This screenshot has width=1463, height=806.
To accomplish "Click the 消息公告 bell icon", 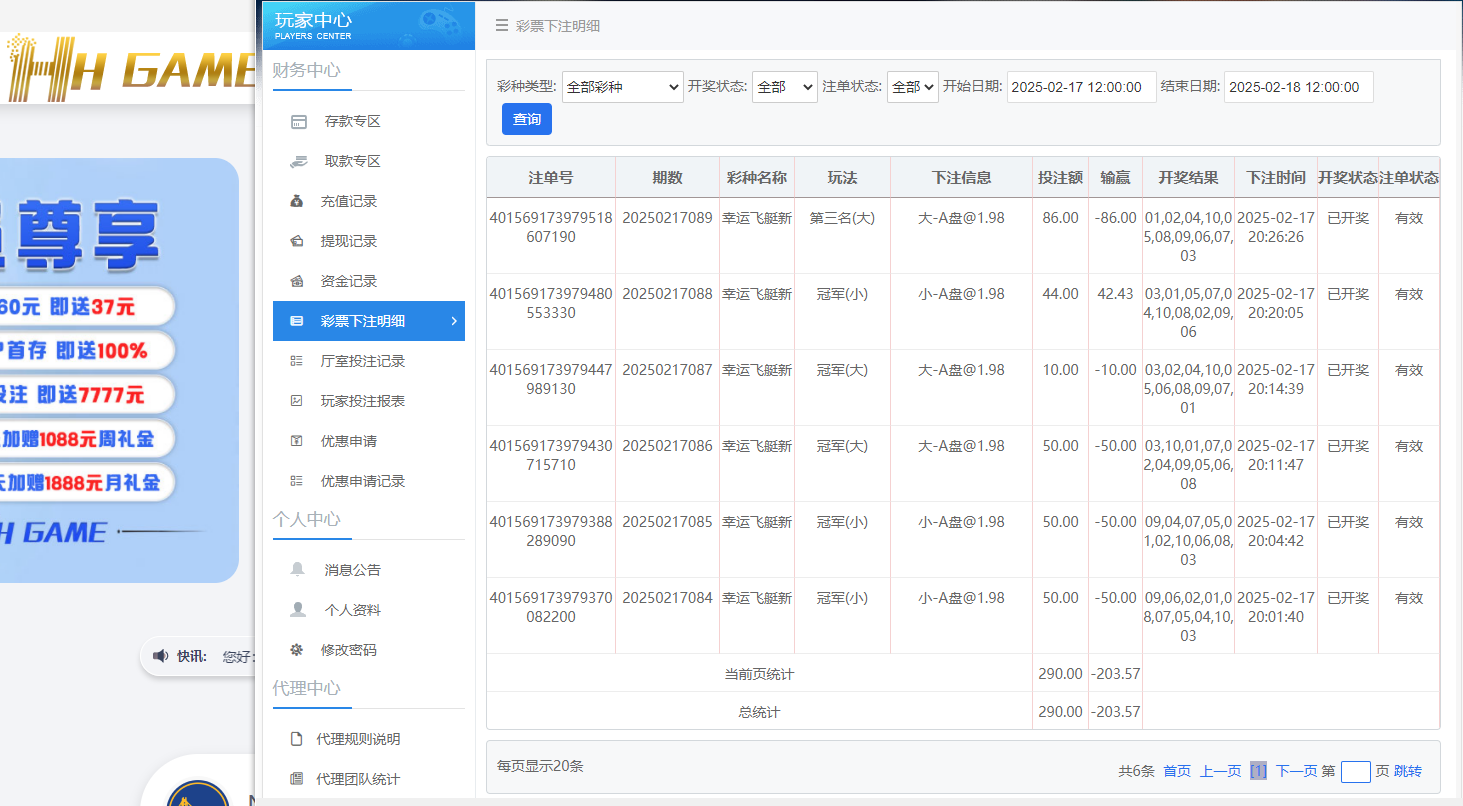I will point(297,570).
